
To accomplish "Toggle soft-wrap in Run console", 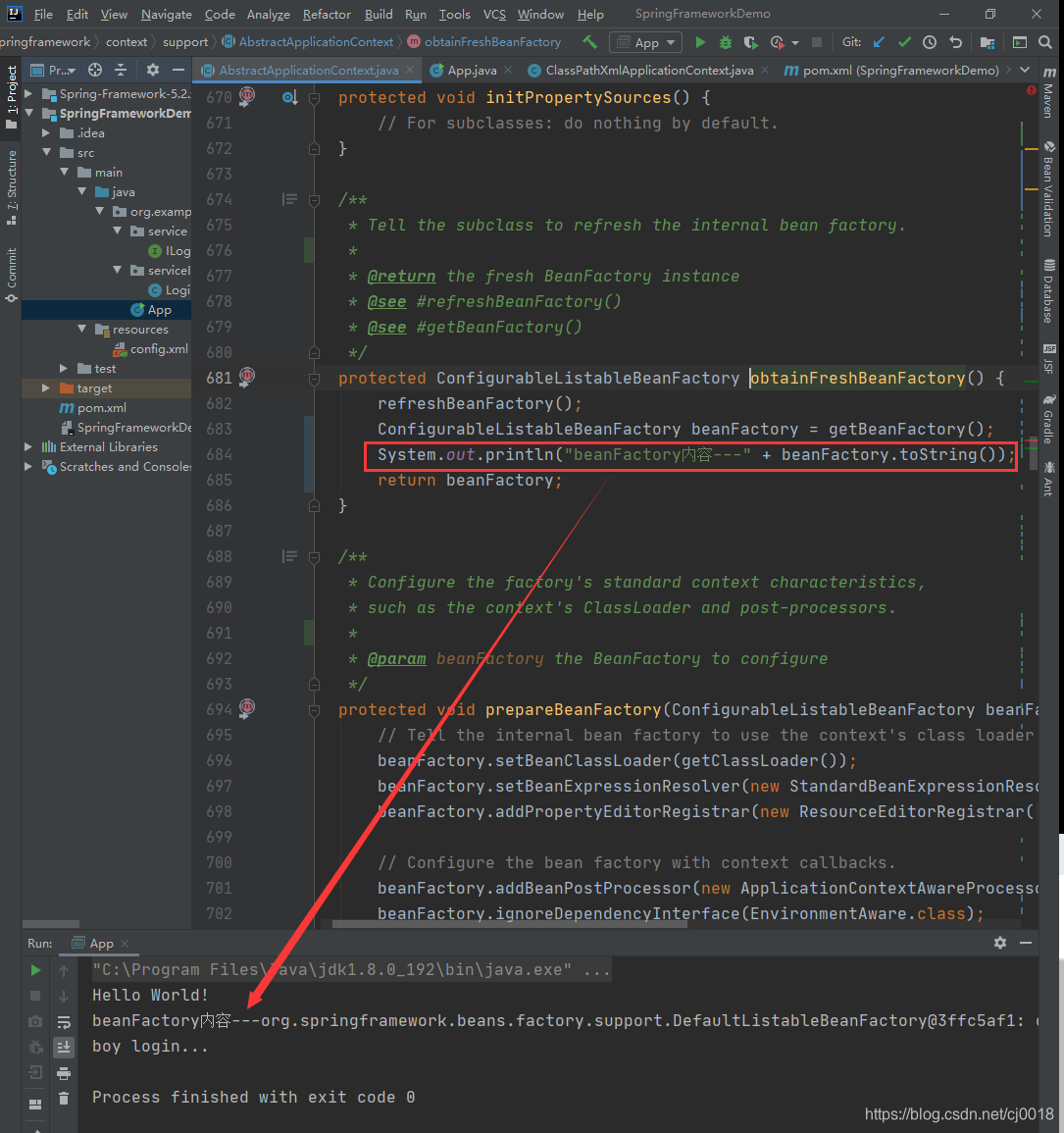I will [x=64, y=1022].
